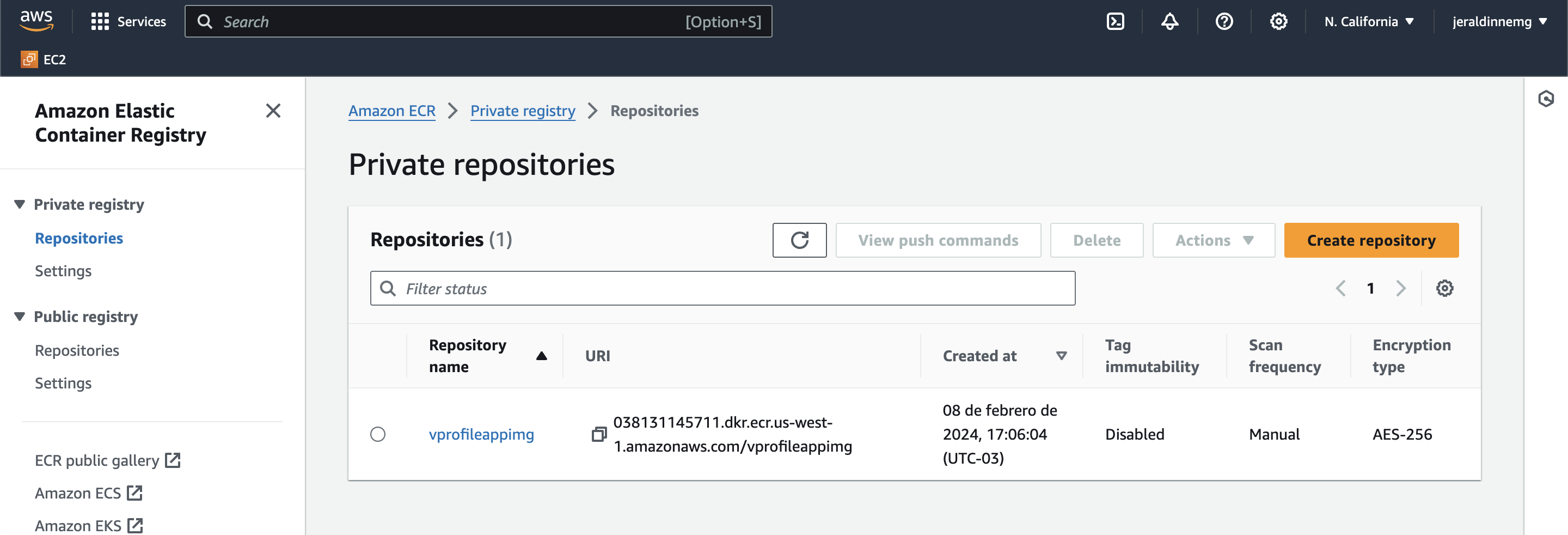Select the vprofileappimg repository radio button
The height and width of the screenshot is (535, 1568).
tap(378, 434)
